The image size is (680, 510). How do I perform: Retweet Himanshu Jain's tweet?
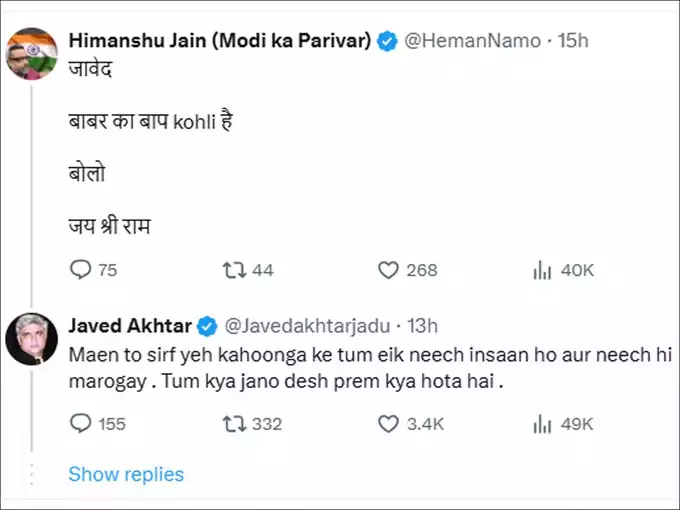(233, 270)
